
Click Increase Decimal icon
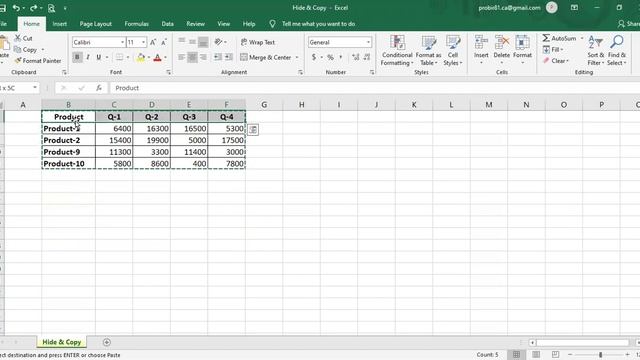[x=356, y=57]
